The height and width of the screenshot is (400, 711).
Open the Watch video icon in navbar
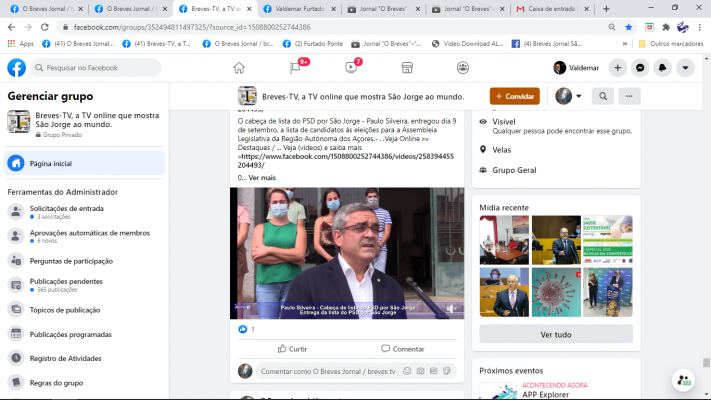(x=351, y=68)
